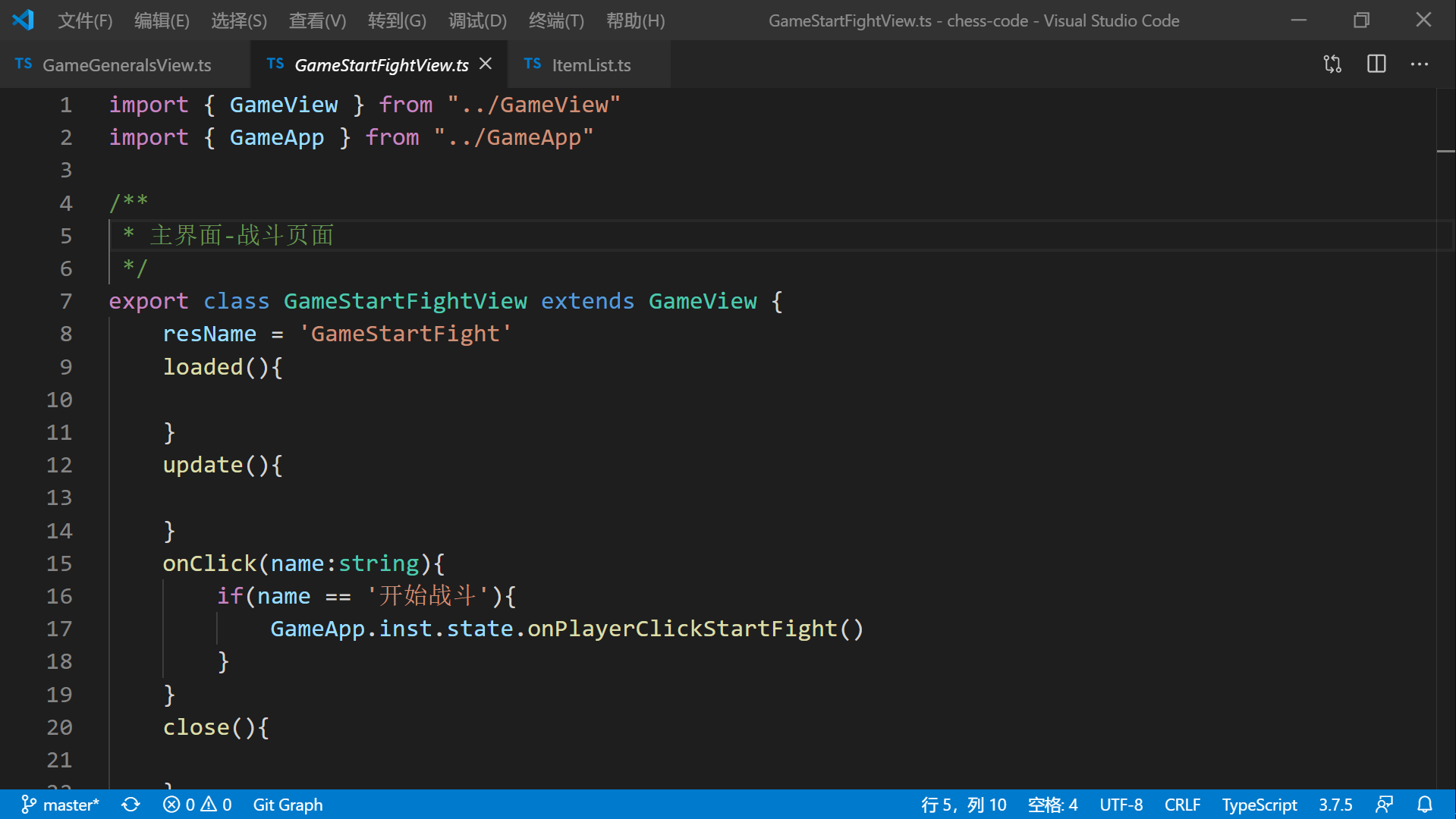Minimize the VS Code window
The height and width of the screenshot is (819, 1456).
coord(1299,20)
